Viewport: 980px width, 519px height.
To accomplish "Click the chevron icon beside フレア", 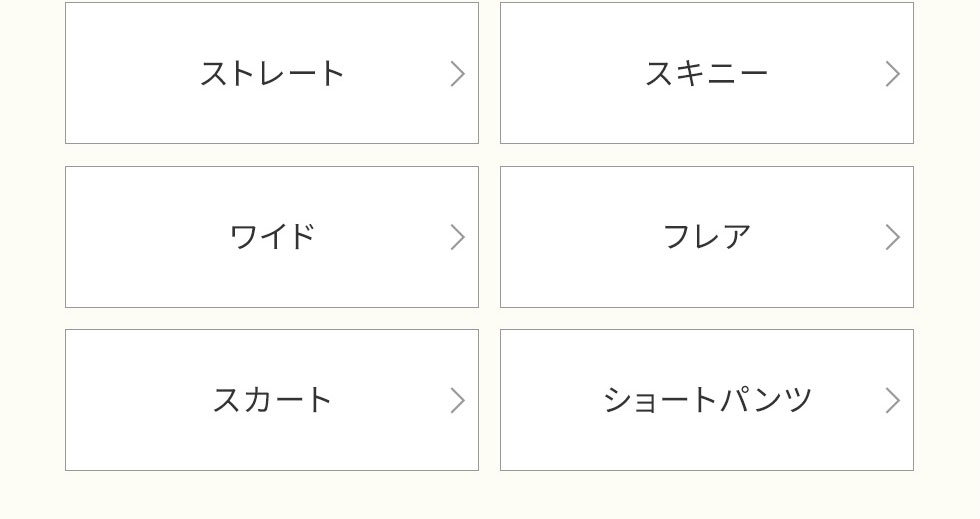I will click(892, 237).
